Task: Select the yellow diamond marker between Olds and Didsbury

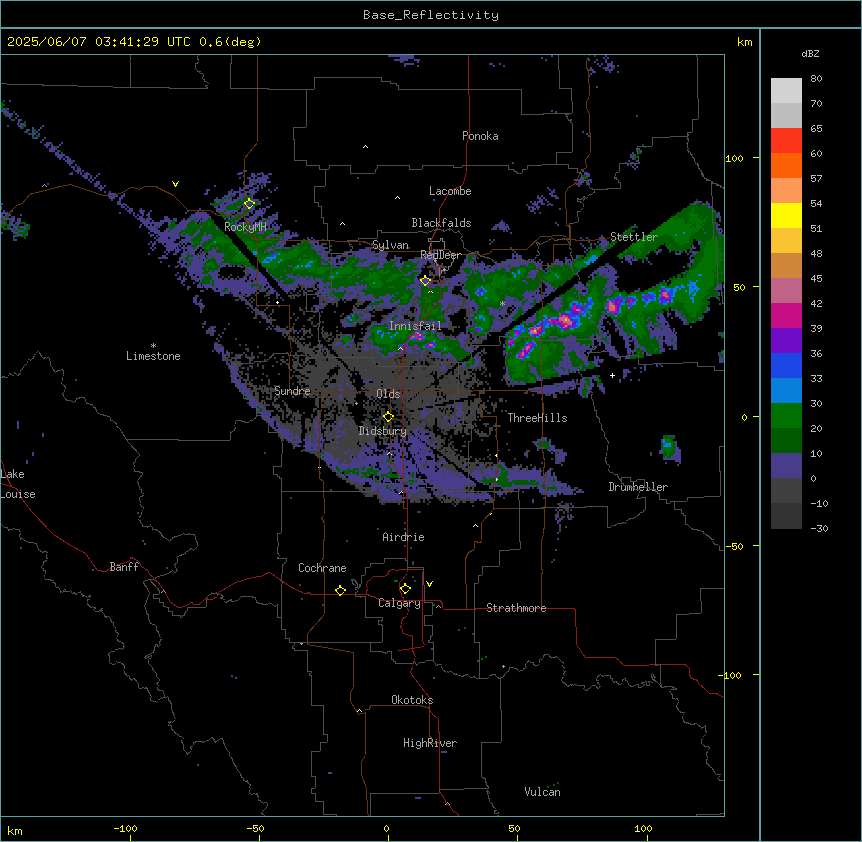Action: point(388,417)
